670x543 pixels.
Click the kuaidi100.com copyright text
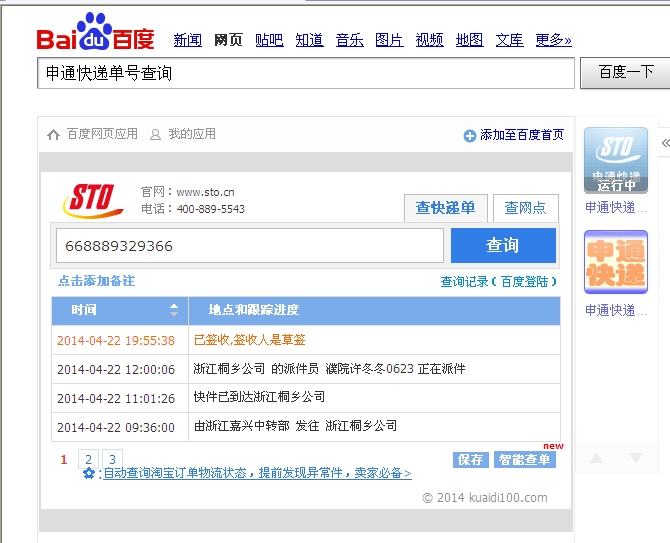[x=485, y=498]
